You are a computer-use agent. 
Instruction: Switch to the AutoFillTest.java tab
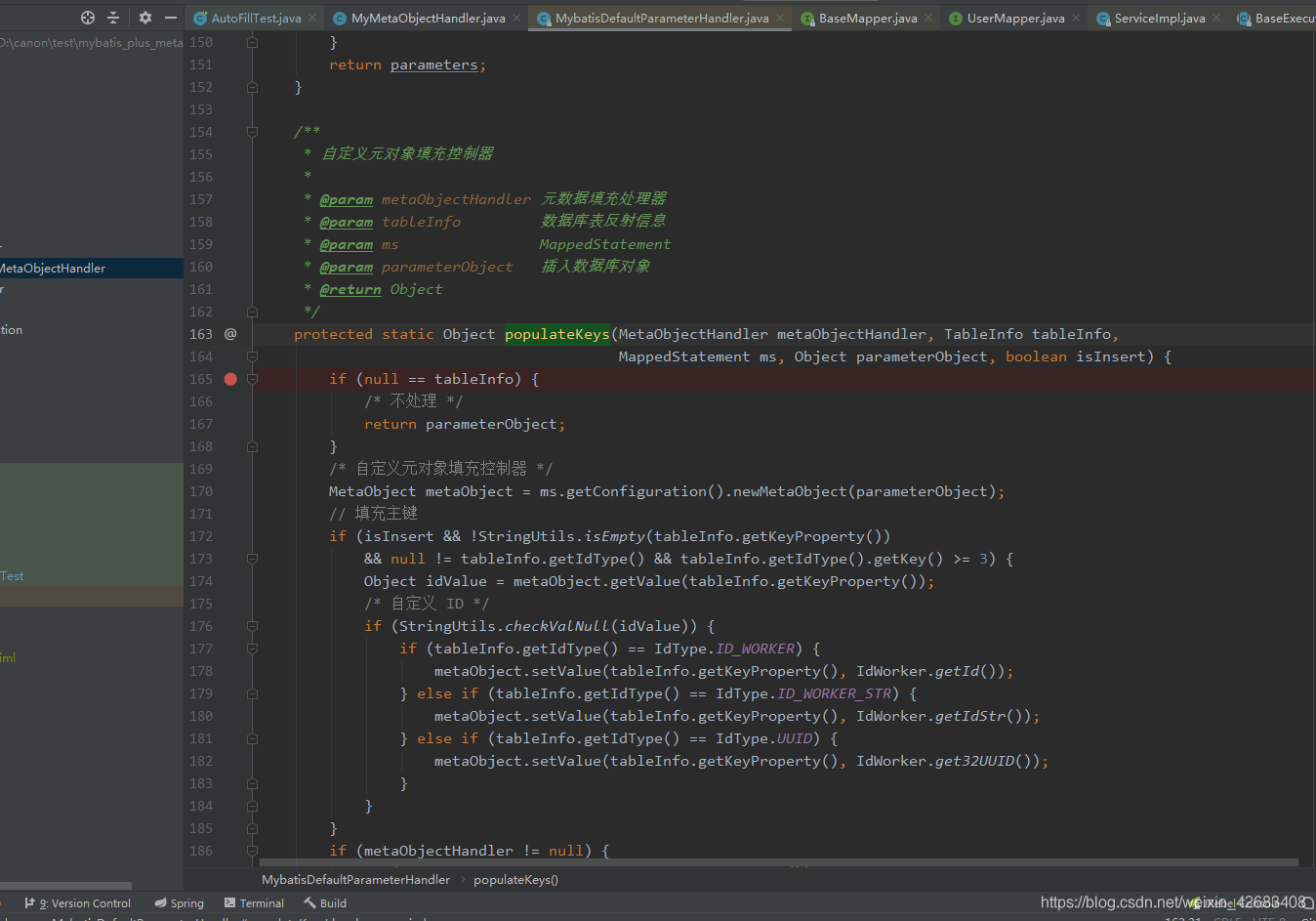point(256,18)
